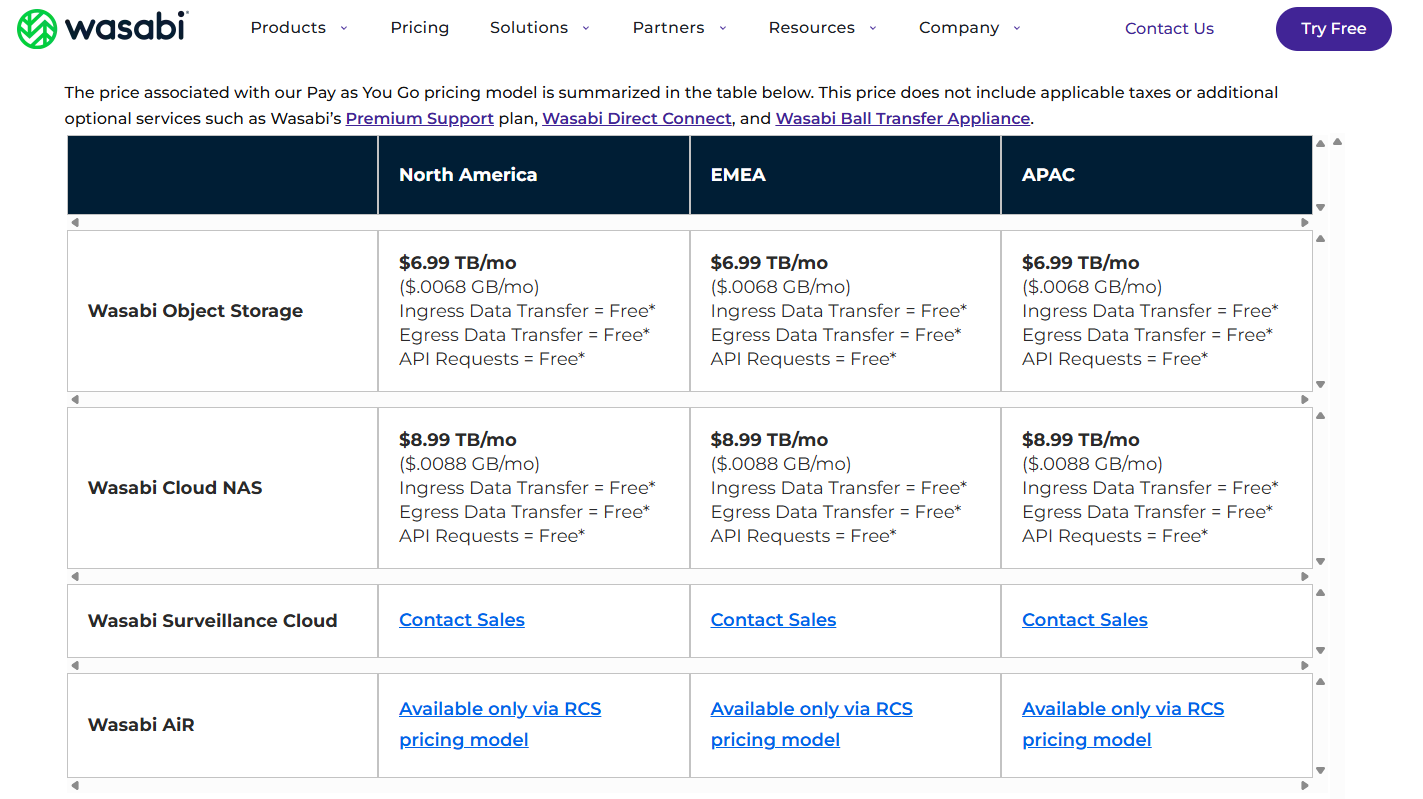Click scroll-up arrow beside Wasabi AiR row

pyautogui.click(x=1320, y=682)
